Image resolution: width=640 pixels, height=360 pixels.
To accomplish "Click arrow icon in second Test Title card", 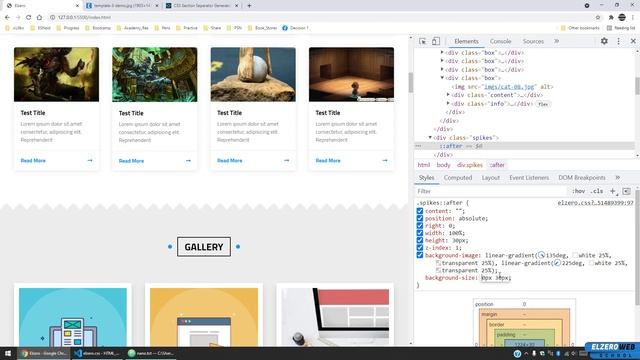I will click(x=188, y=161).
